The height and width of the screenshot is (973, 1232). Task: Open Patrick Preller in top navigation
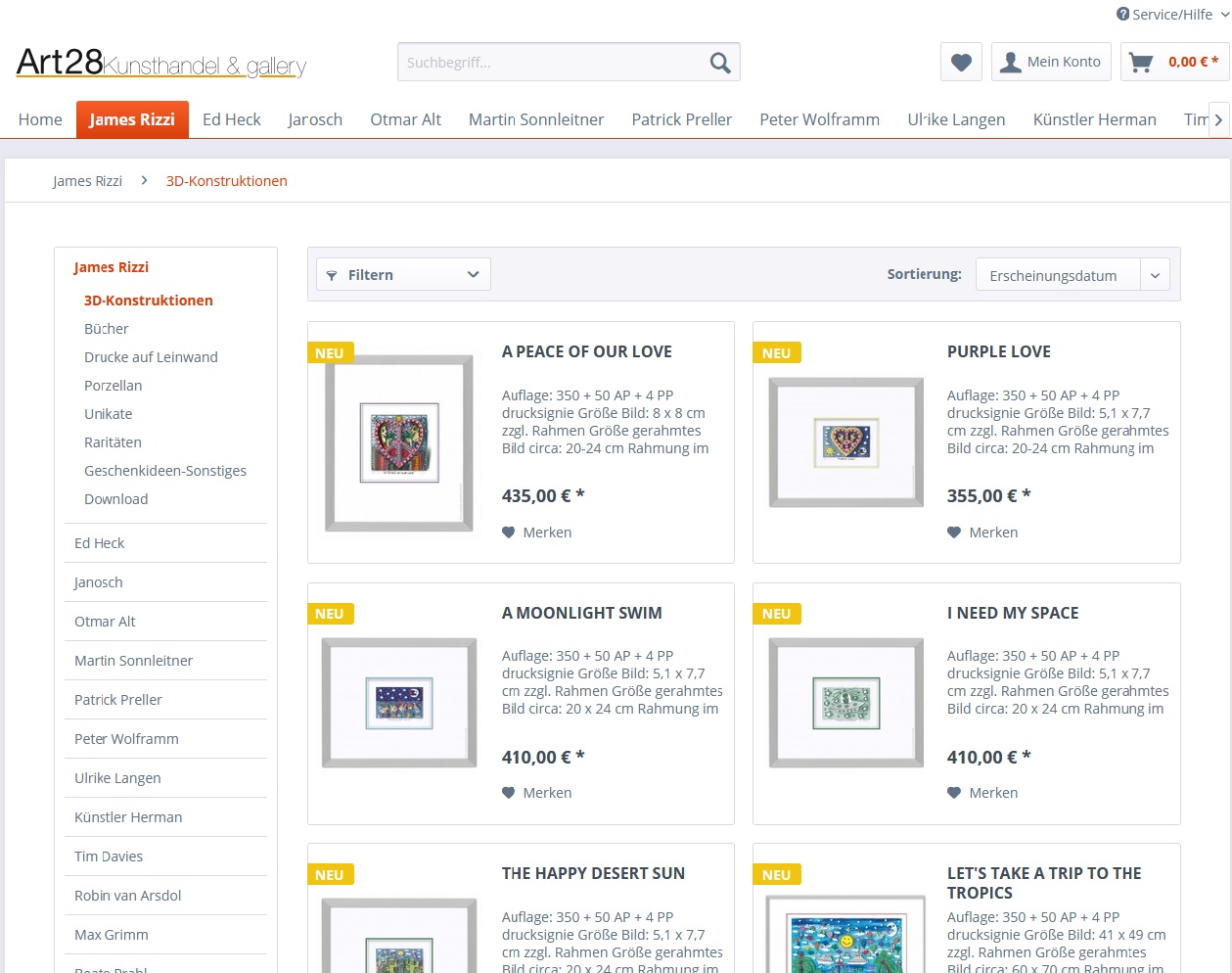click(x=682, y=119)
